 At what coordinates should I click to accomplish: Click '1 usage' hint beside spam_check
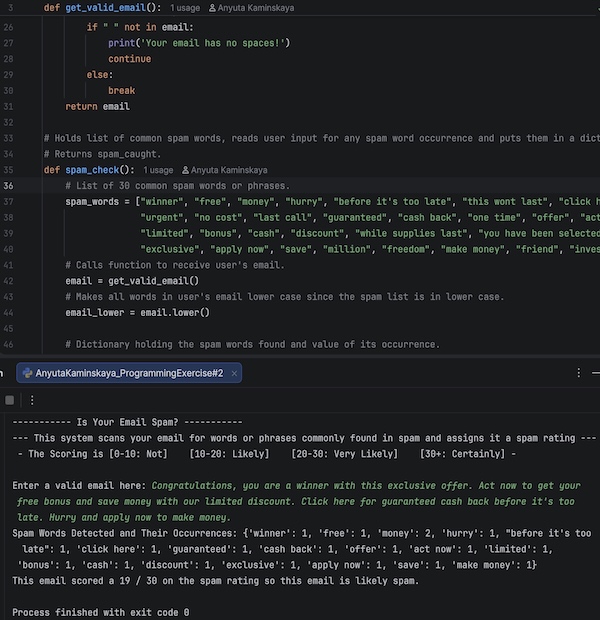click(158, 170)
